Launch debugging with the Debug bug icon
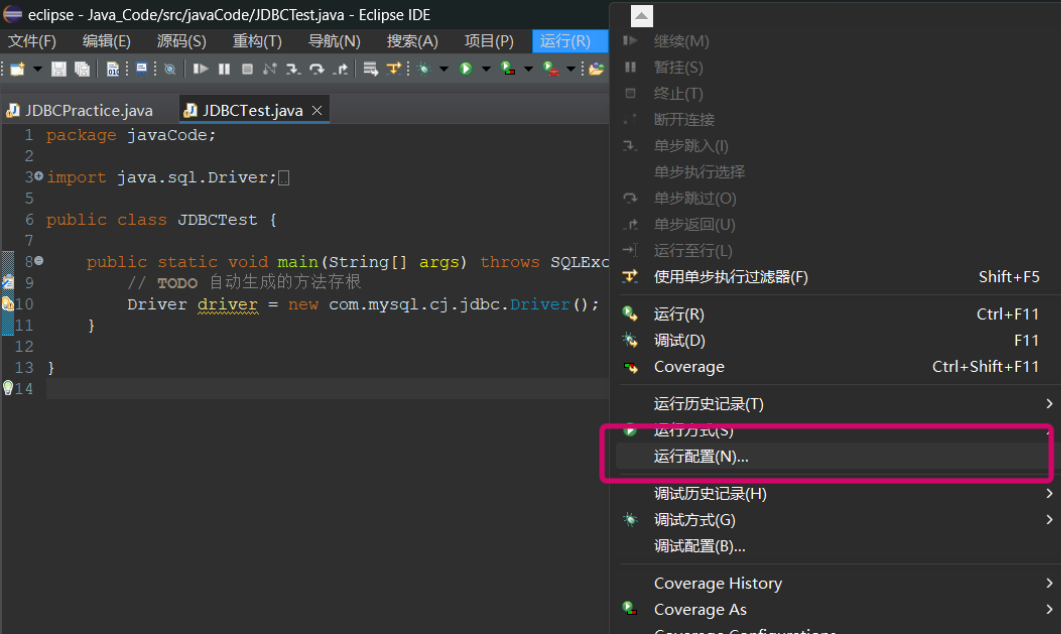The image size is (1061, 634). (424, 69)
